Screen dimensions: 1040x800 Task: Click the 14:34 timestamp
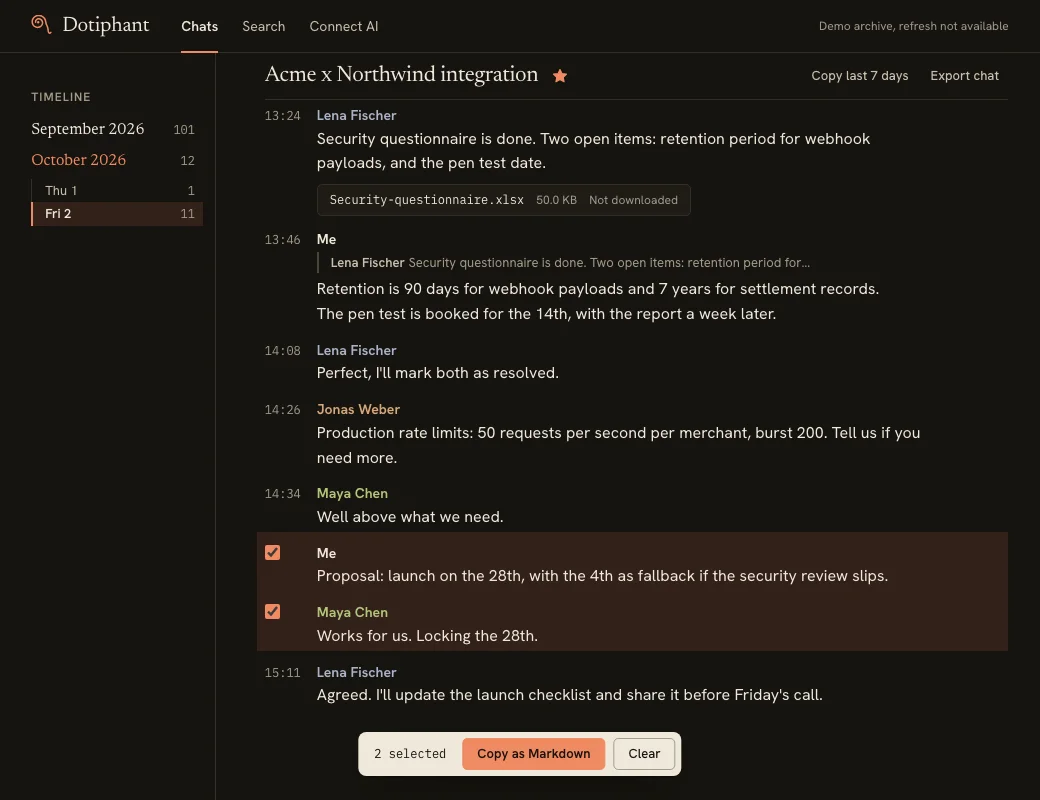point(283,494)
